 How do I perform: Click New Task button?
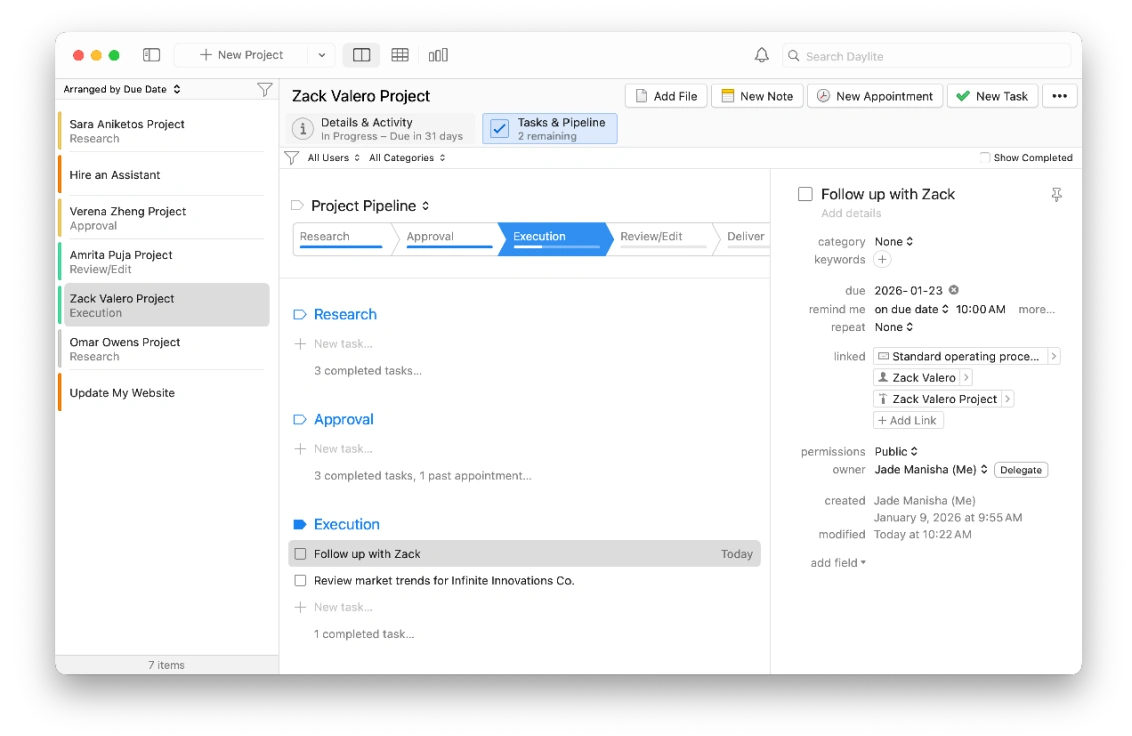coord(992,96)
